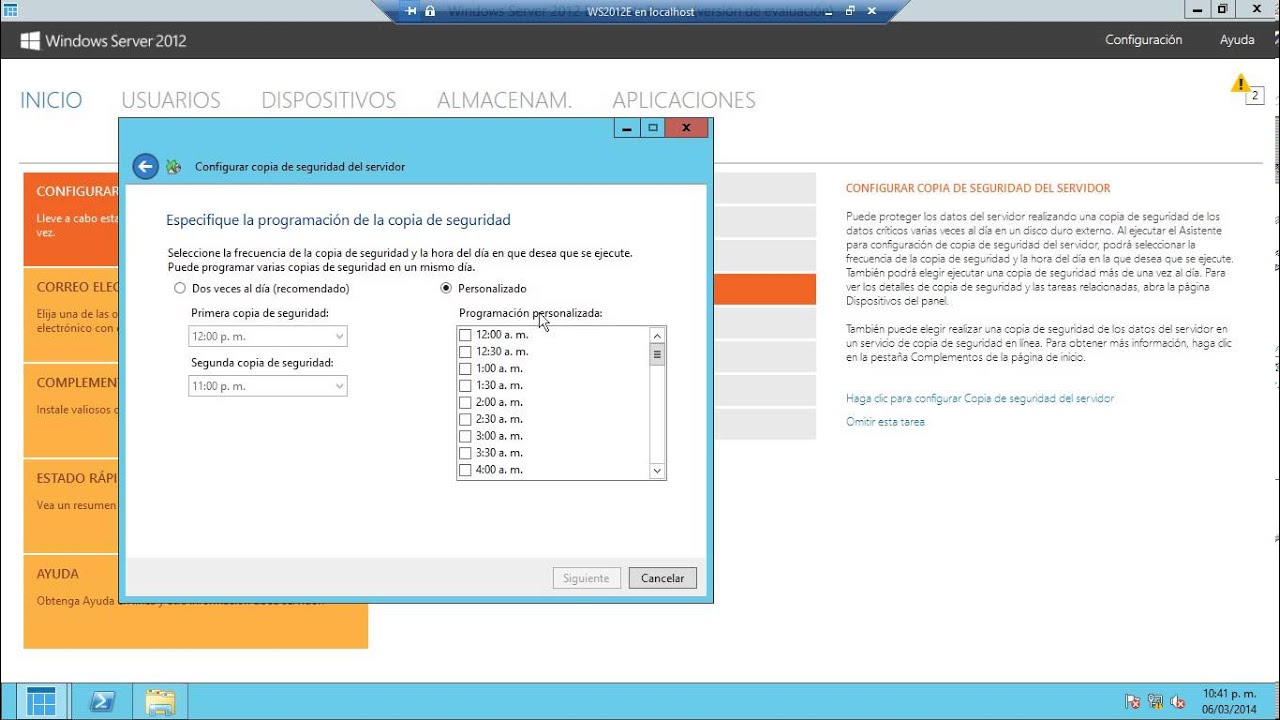Go to the APLICACIONES tab
This screenshot has height=720, width=1280.
pos(684,100)
